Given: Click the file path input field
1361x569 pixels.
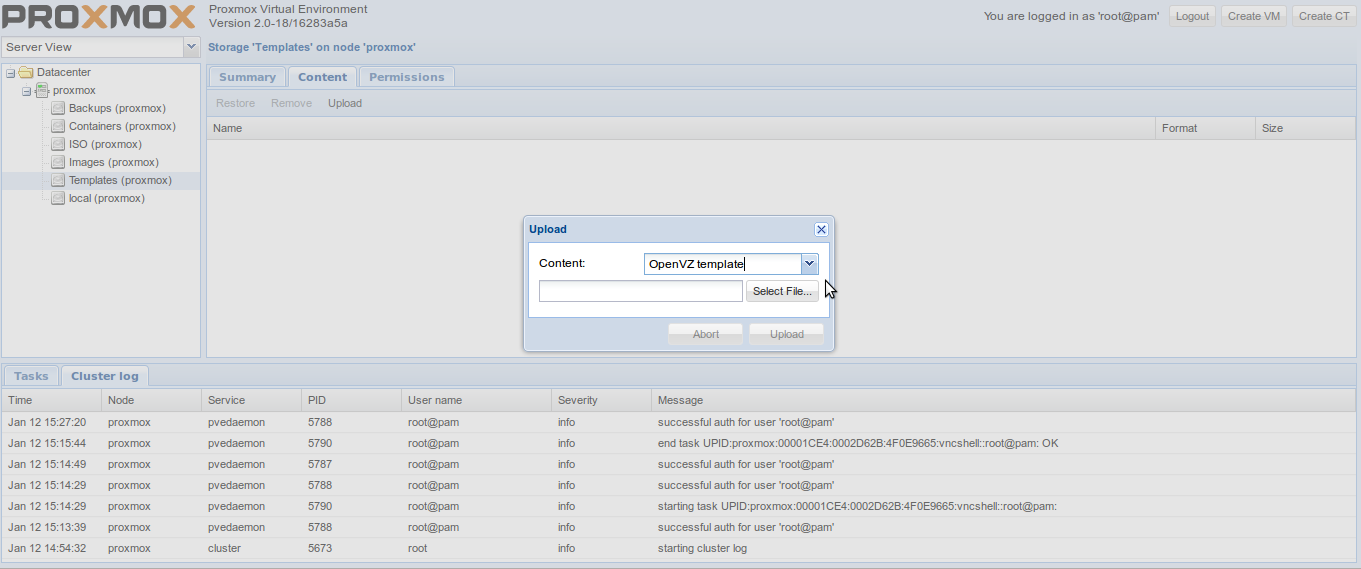Looking at the screenshot, I should (x=641, y=291).
